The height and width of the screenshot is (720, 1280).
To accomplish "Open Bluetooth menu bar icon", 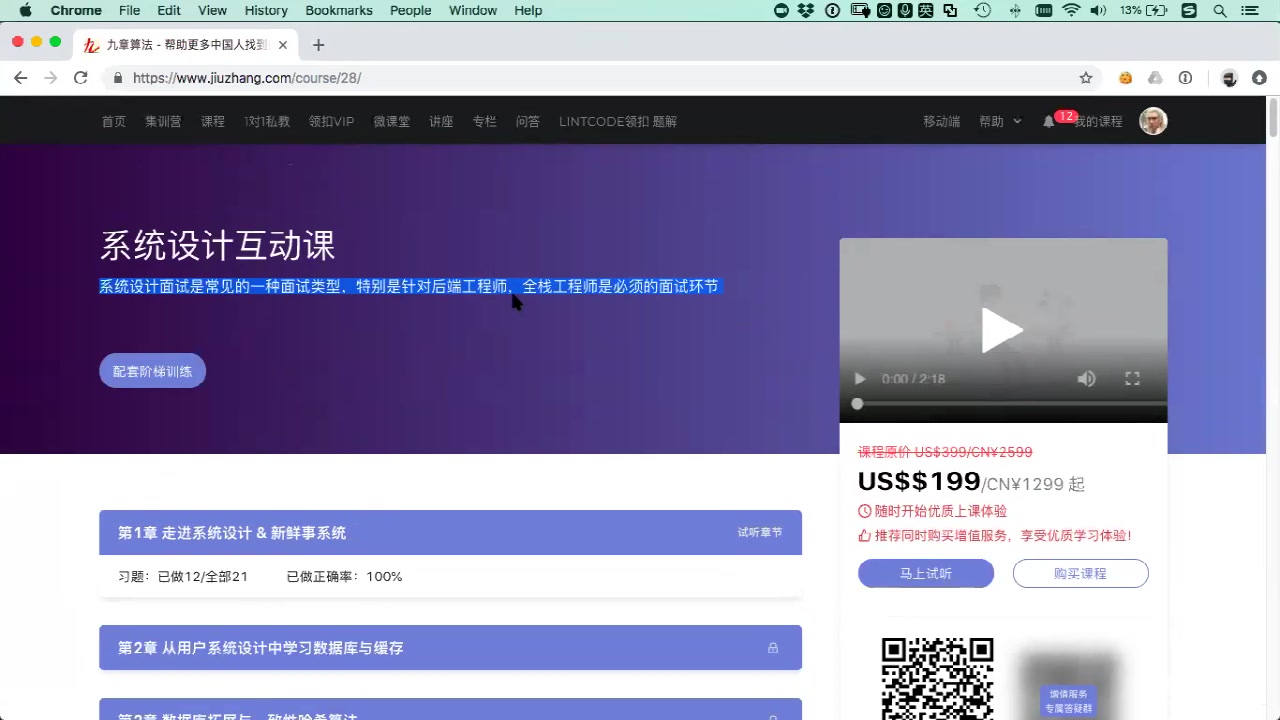I will [1015, 10].
